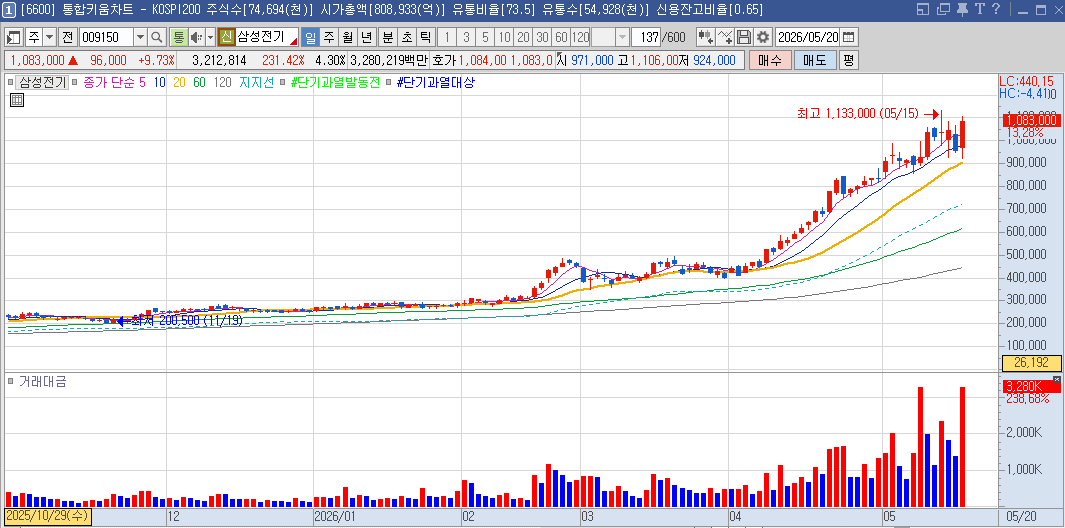
Task: Toggle the 삼성전기 price series marker
Action: (x=10, y=84)
